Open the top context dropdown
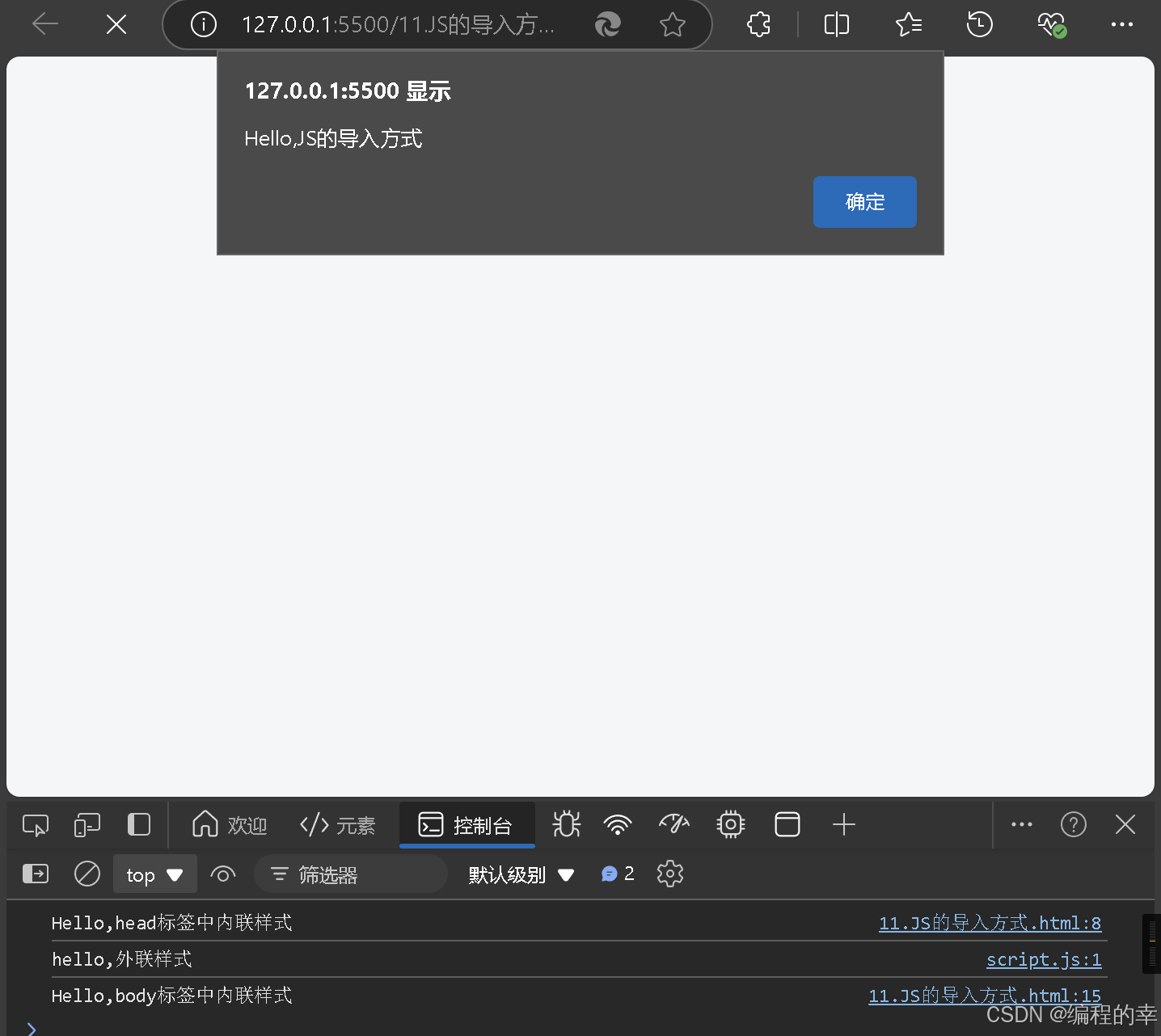Screen dimensions: 1161x1036 (x=154, y=874)
